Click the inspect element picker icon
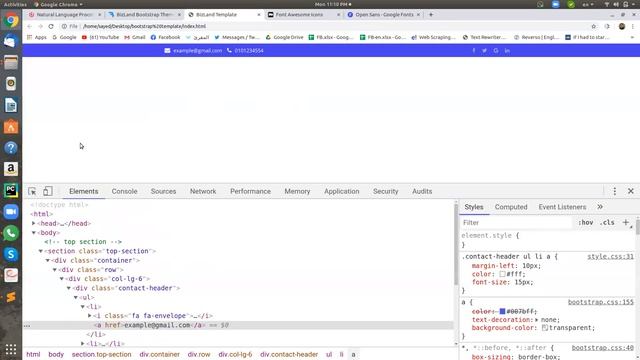This screenshot has height=360, width=640. point(32,191)
